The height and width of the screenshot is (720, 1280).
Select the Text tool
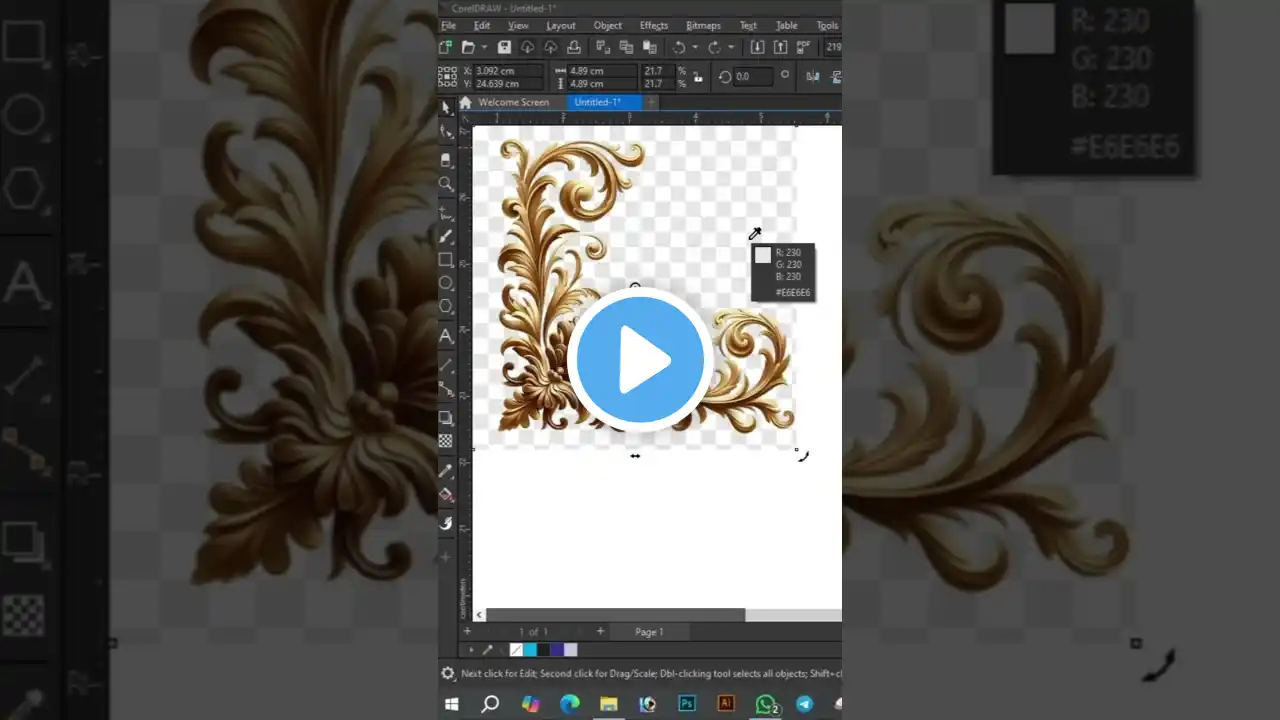[446, 335]
